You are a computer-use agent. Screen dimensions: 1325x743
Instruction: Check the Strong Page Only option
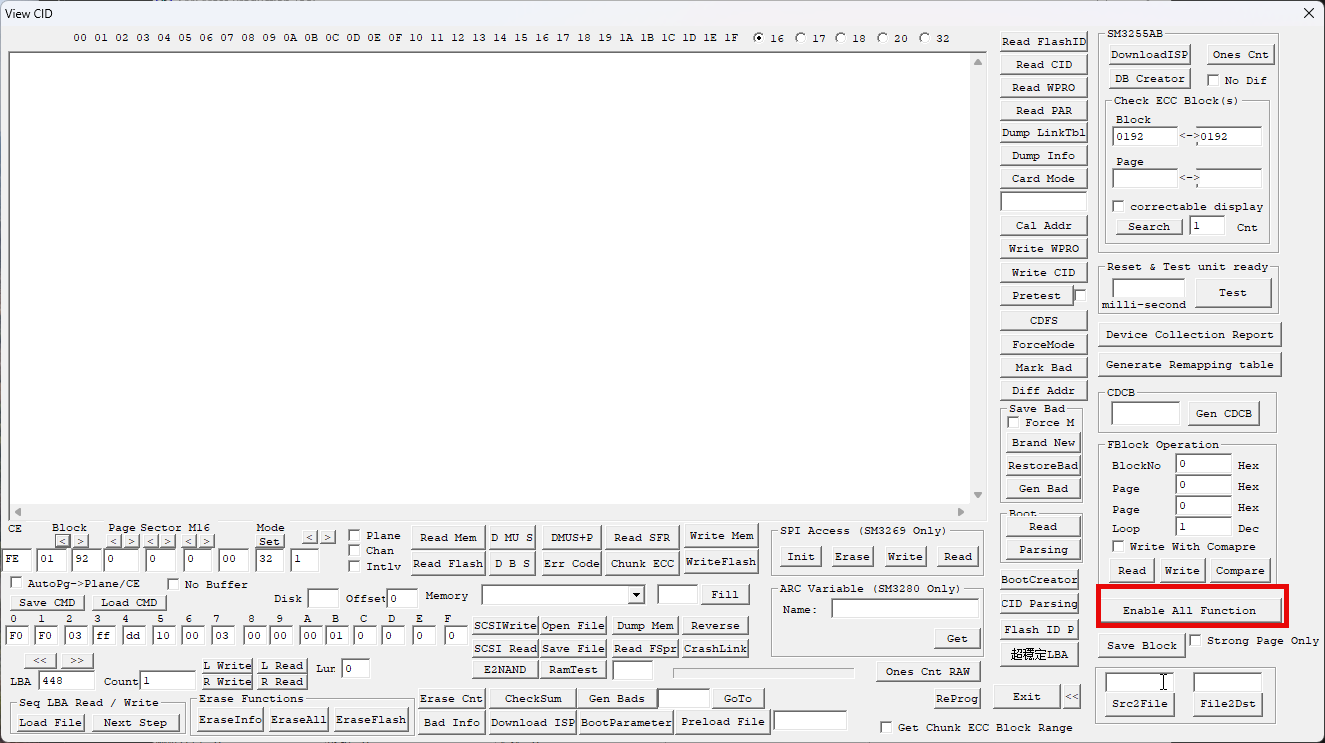1195,640
